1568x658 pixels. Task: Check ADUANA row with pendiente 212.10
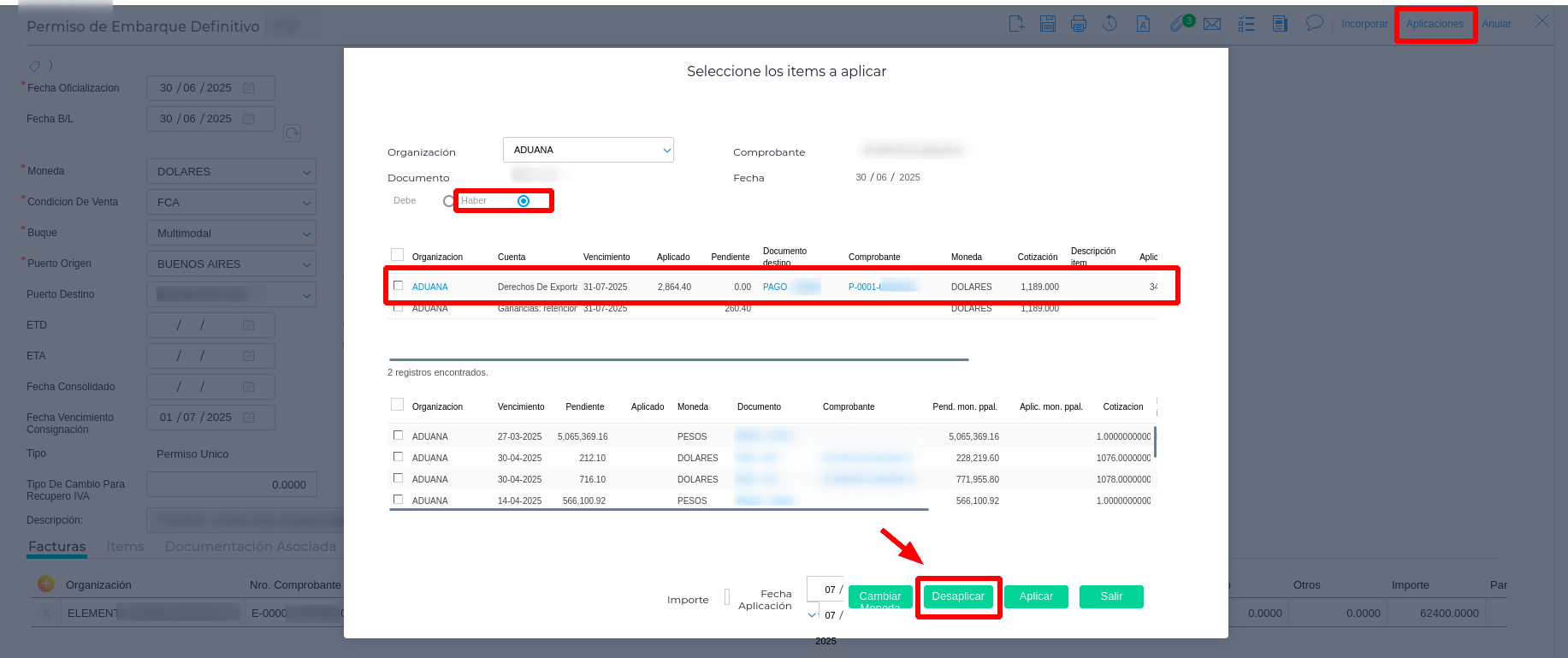398,457
